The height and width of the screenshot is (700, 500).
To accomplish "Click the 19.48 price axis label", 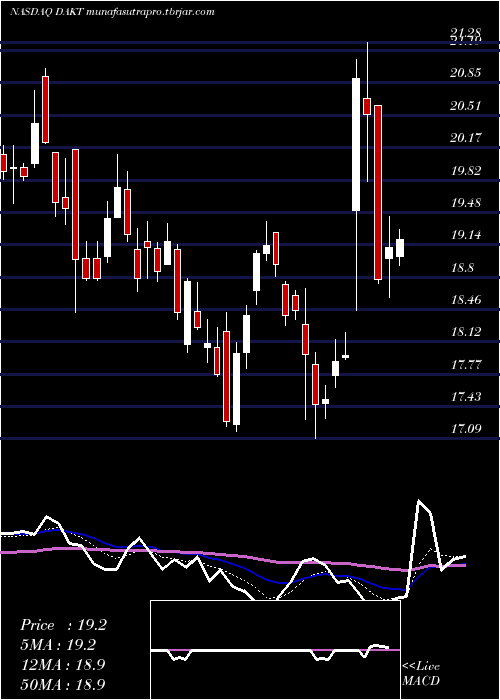I will pyautogui.click(x=466, y=203).
